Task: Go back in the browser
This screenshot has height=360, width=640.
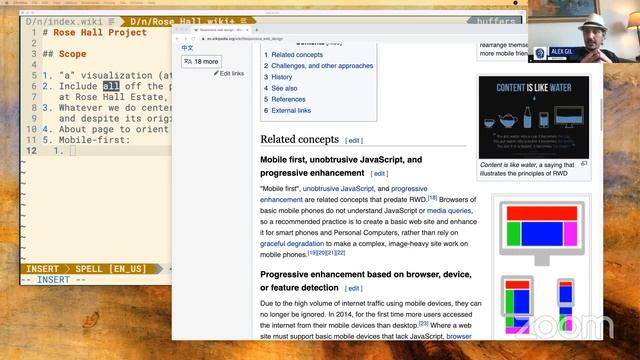Action: pos(177,39)
